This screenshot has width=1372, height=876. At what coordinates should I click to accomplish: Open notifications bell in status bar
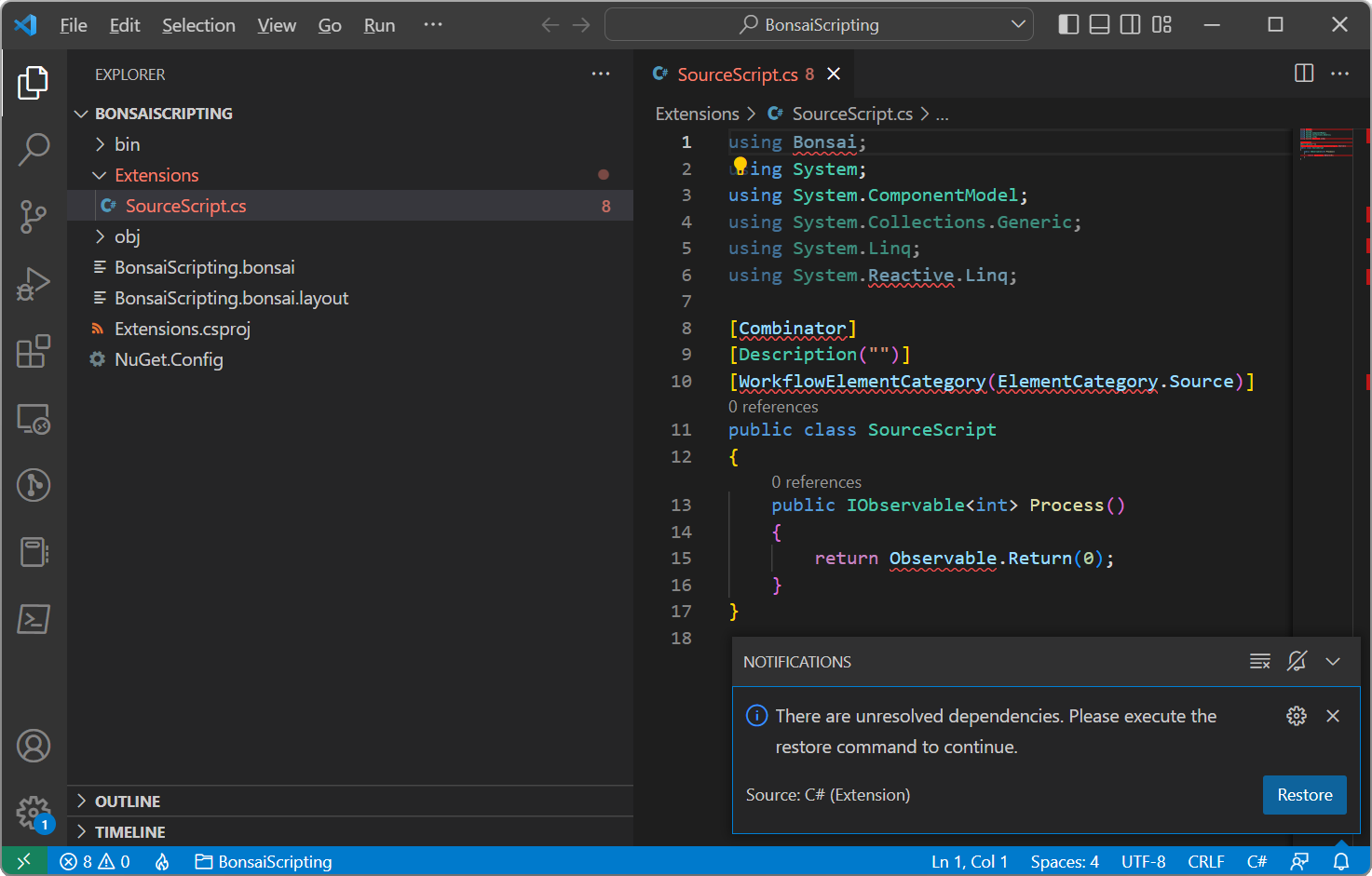point(1341,862)
